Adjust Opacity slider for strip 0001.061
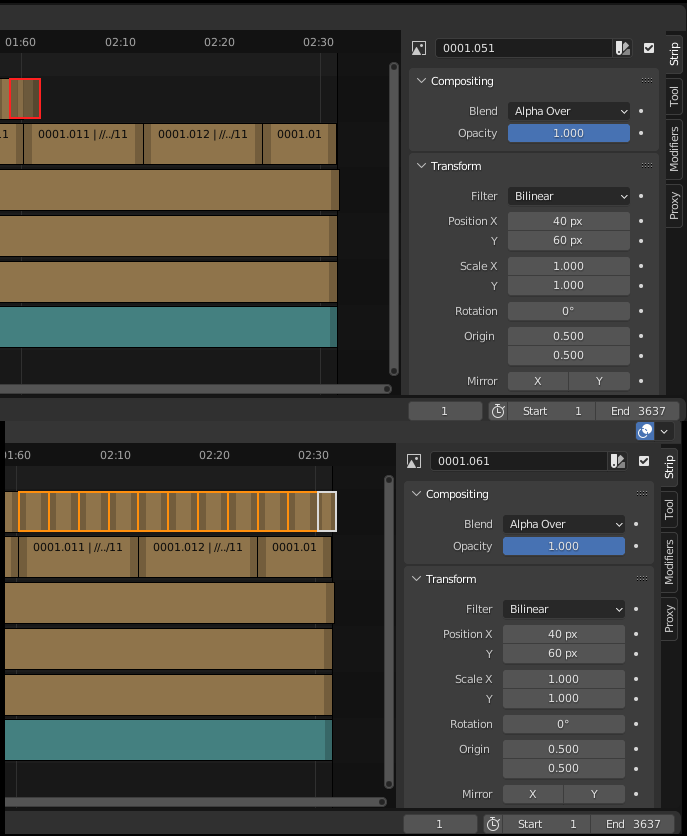Screen dimensions: 687x836 [x=564, y=546]
